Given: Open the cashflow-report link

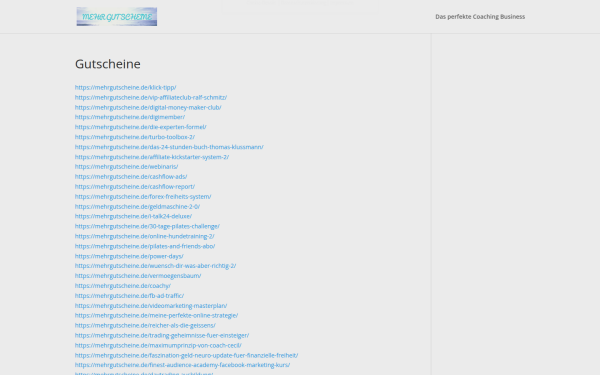Looking at the screenshot, I should coord(135,186).
